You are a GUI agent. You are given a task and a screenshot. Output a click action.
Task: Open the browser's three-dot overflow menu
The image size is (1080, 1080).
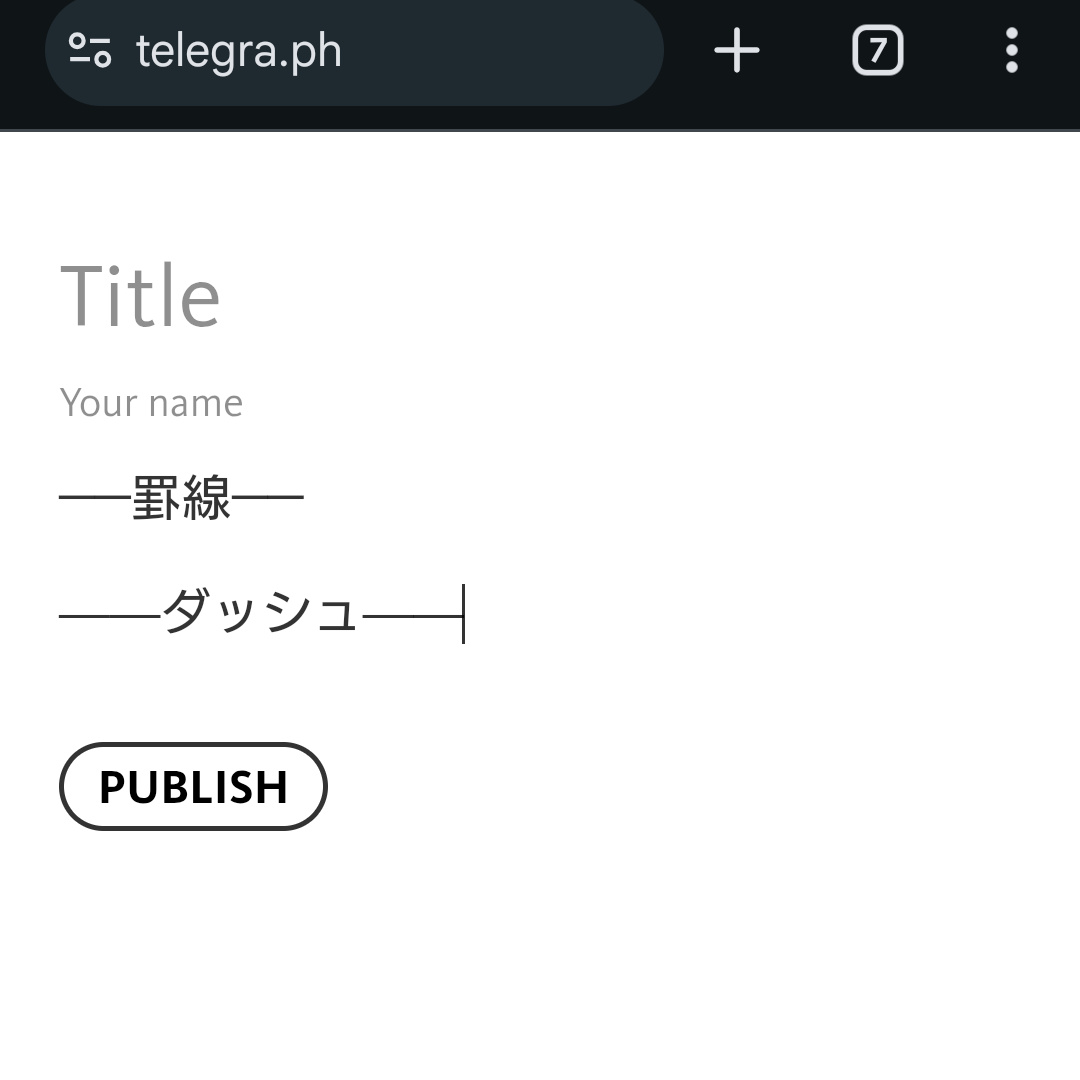pyautogui.click(x=1011, y=50)
